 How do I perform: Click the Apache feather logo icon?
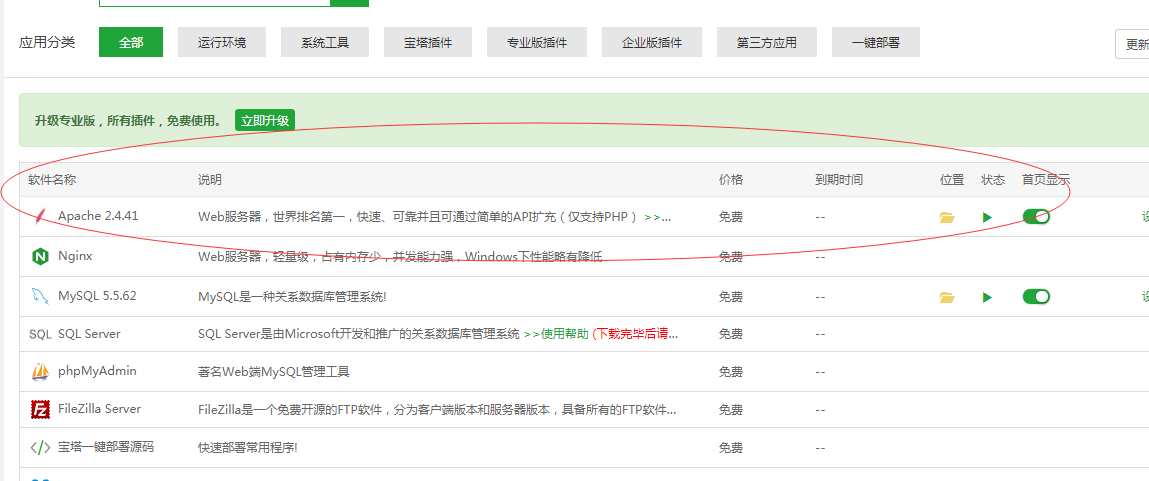click(x=40, y=216)
